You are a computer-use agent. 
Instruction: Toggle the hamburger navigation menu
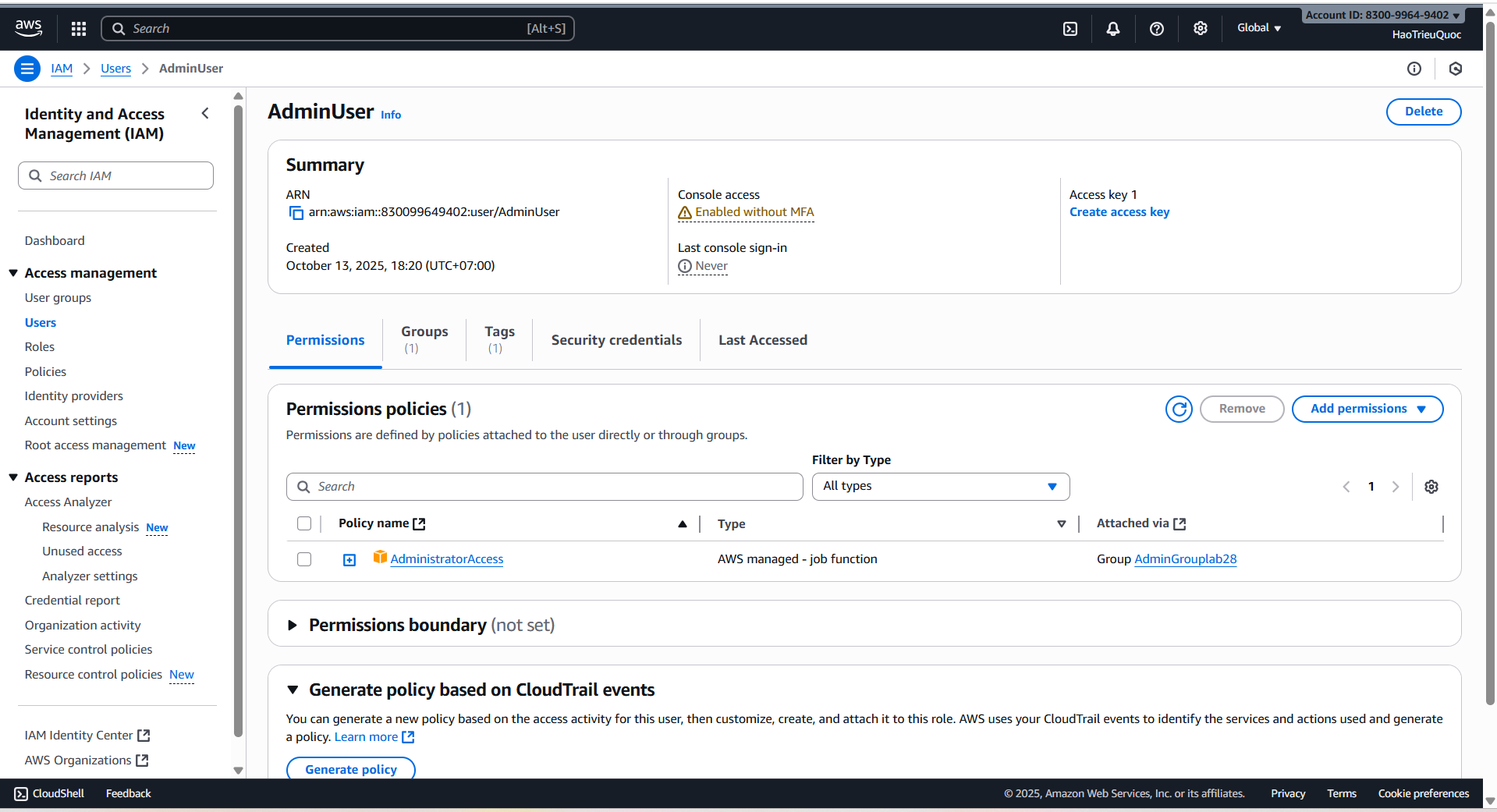click(x=27, y=69)
